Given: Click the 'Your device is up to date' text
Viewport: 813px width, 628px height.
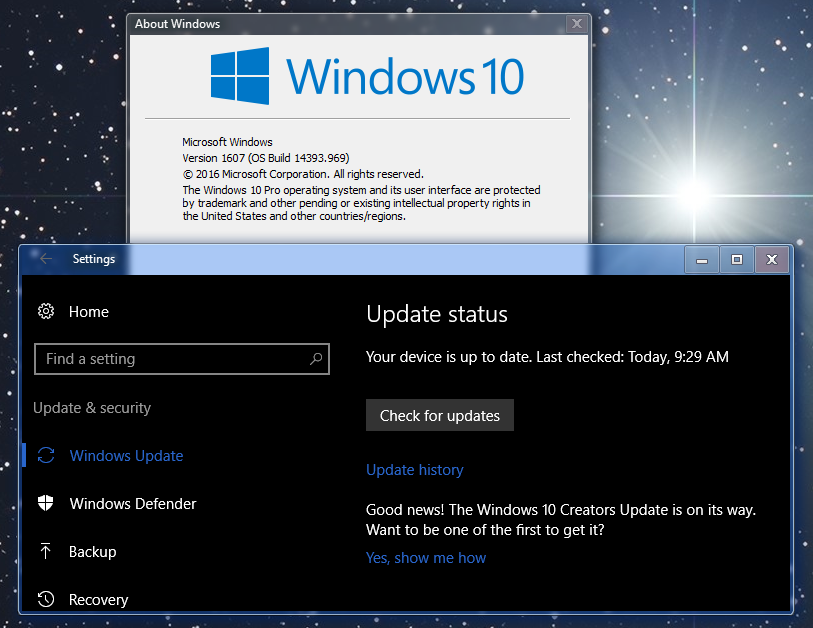Looking at the screenshot, I should 547,357.
